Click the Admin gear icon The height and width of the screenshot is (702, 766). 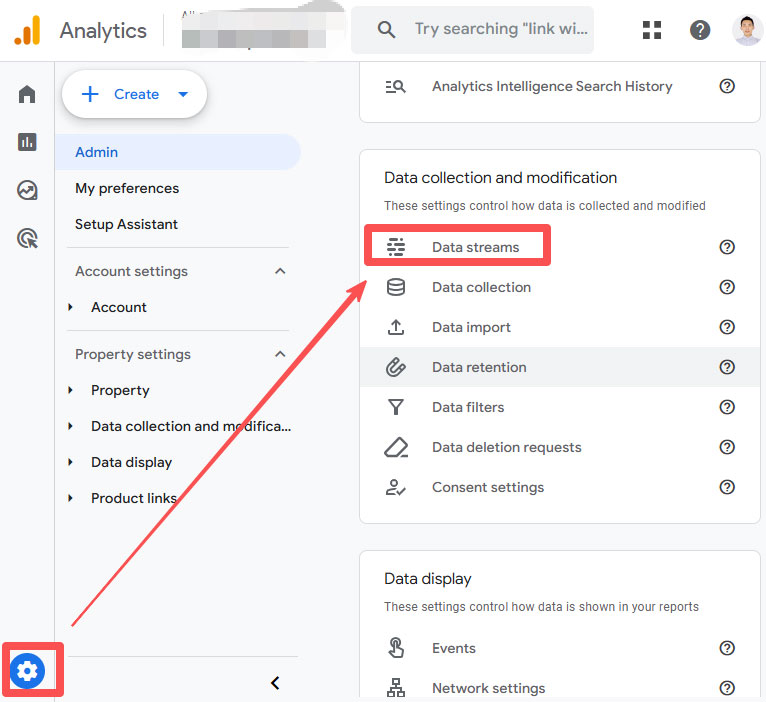point(28,671)
